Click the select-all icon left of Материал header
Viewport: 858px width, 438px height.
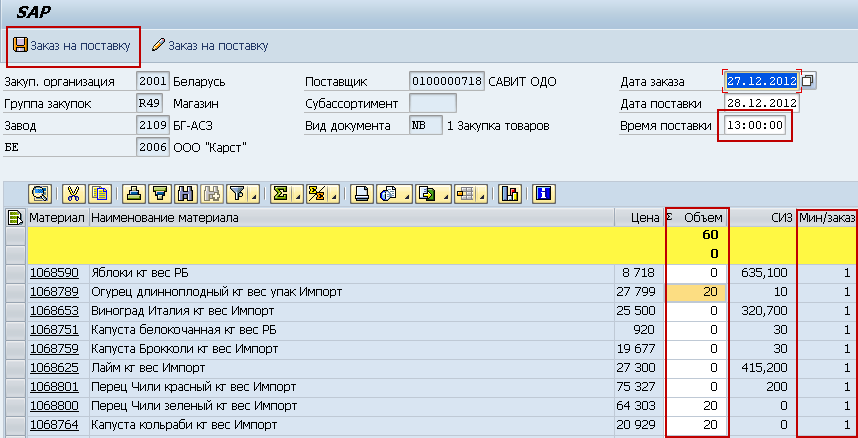14,217
